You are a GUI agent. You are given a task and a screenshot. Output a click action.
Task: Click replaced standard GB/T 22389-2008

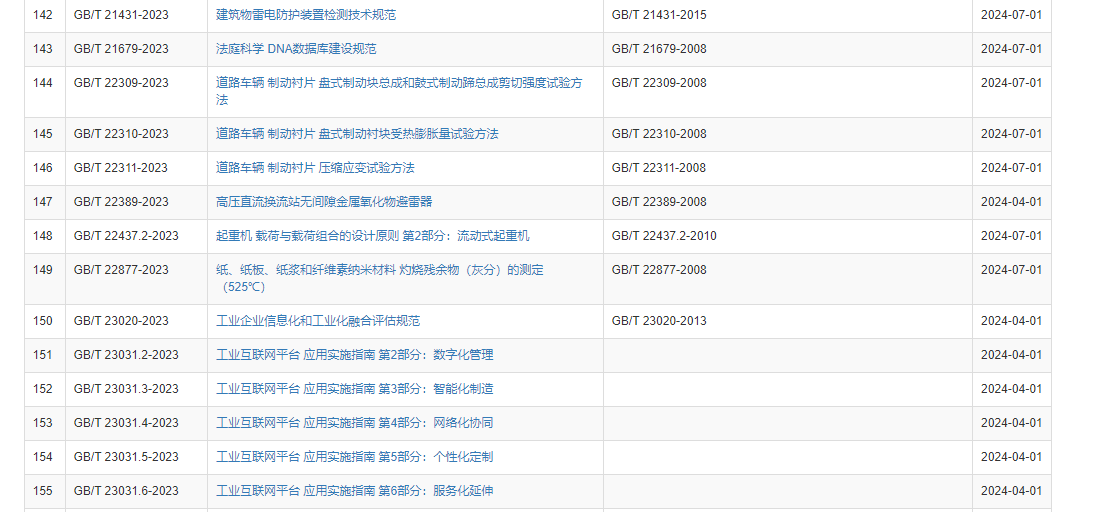[659, 202]
